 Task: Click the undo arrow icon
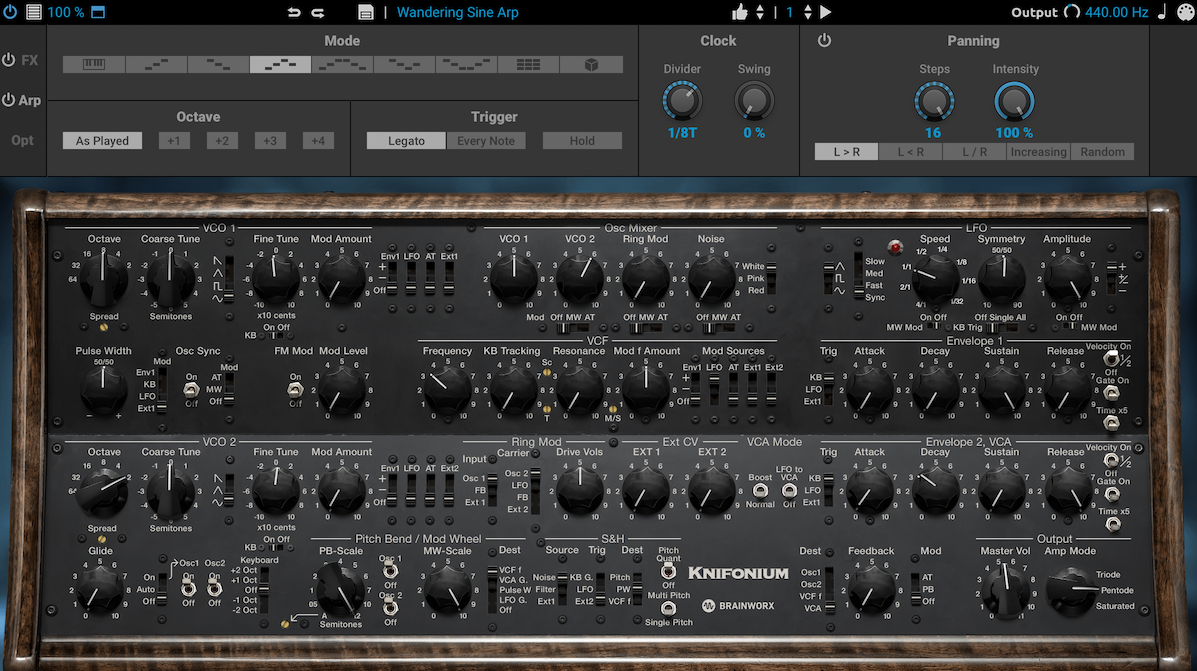click(x=293, y=12)
